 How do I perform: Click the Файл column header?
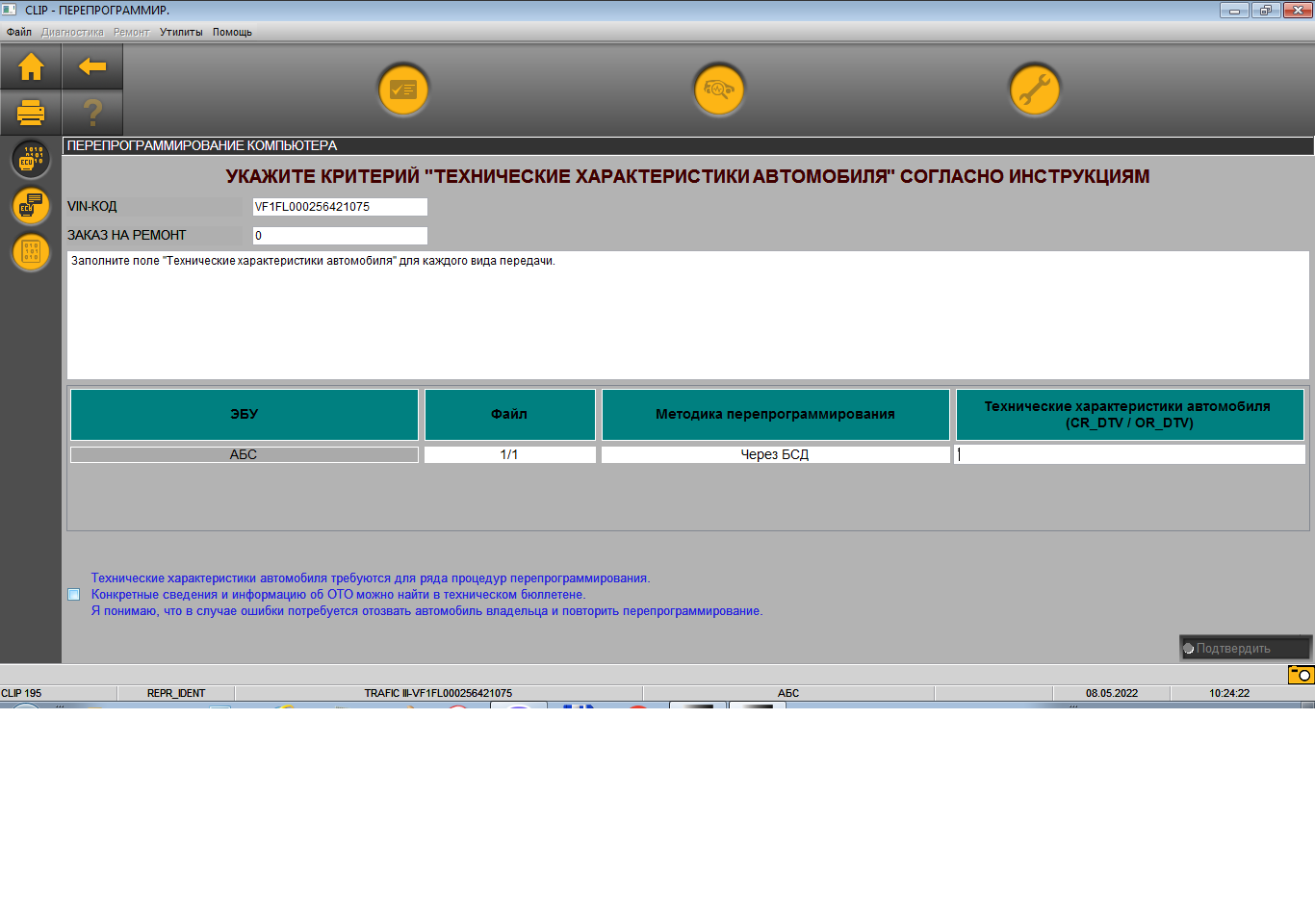pyautogui.click(x=510, y=415)
